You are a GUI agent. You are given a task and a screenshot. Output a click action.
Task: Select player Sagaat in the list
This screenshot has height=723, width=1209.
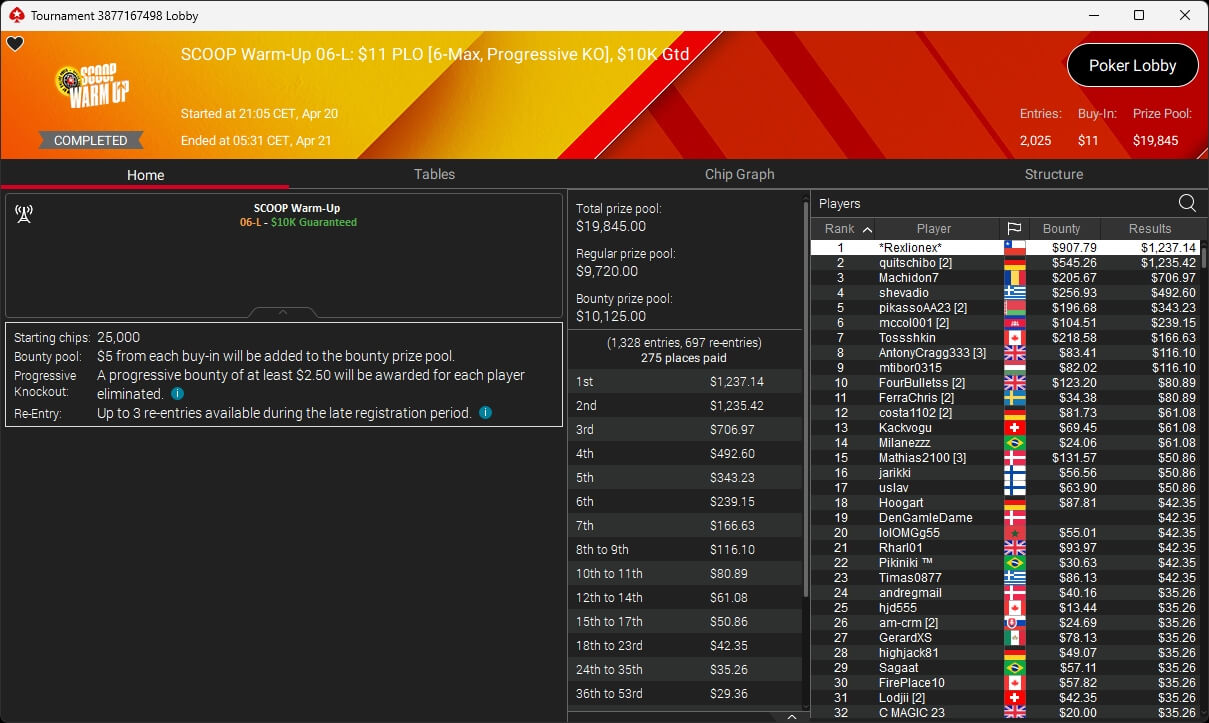(1005, 668)
